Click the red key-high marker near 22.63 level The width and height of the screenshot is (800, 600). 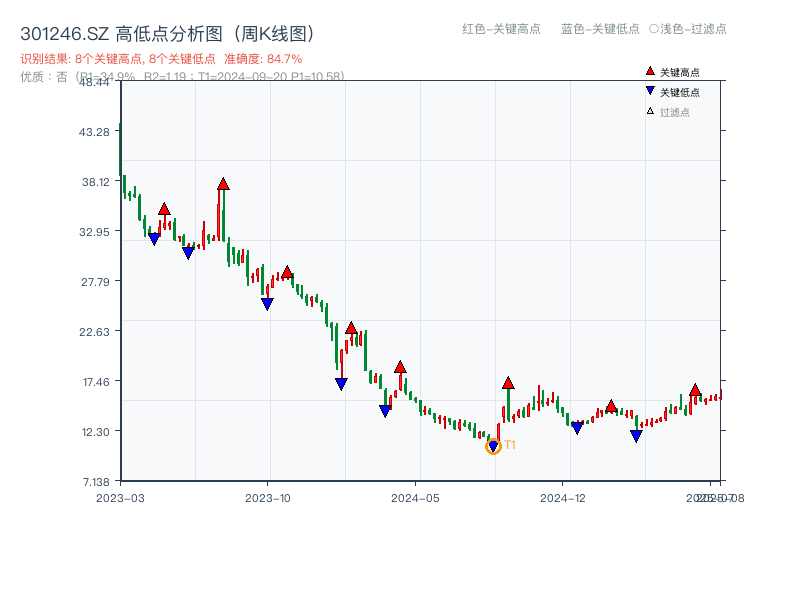point(351,328)
